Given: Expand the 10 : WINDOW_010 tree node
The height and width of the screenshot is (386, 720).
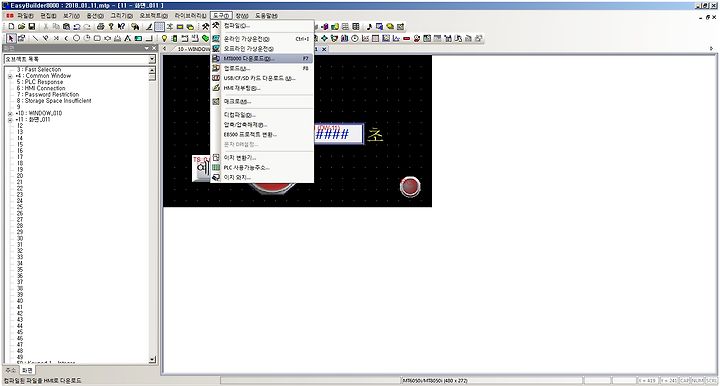Looking at the screenshot, I should pyautogui.click(x=10, y=113).
